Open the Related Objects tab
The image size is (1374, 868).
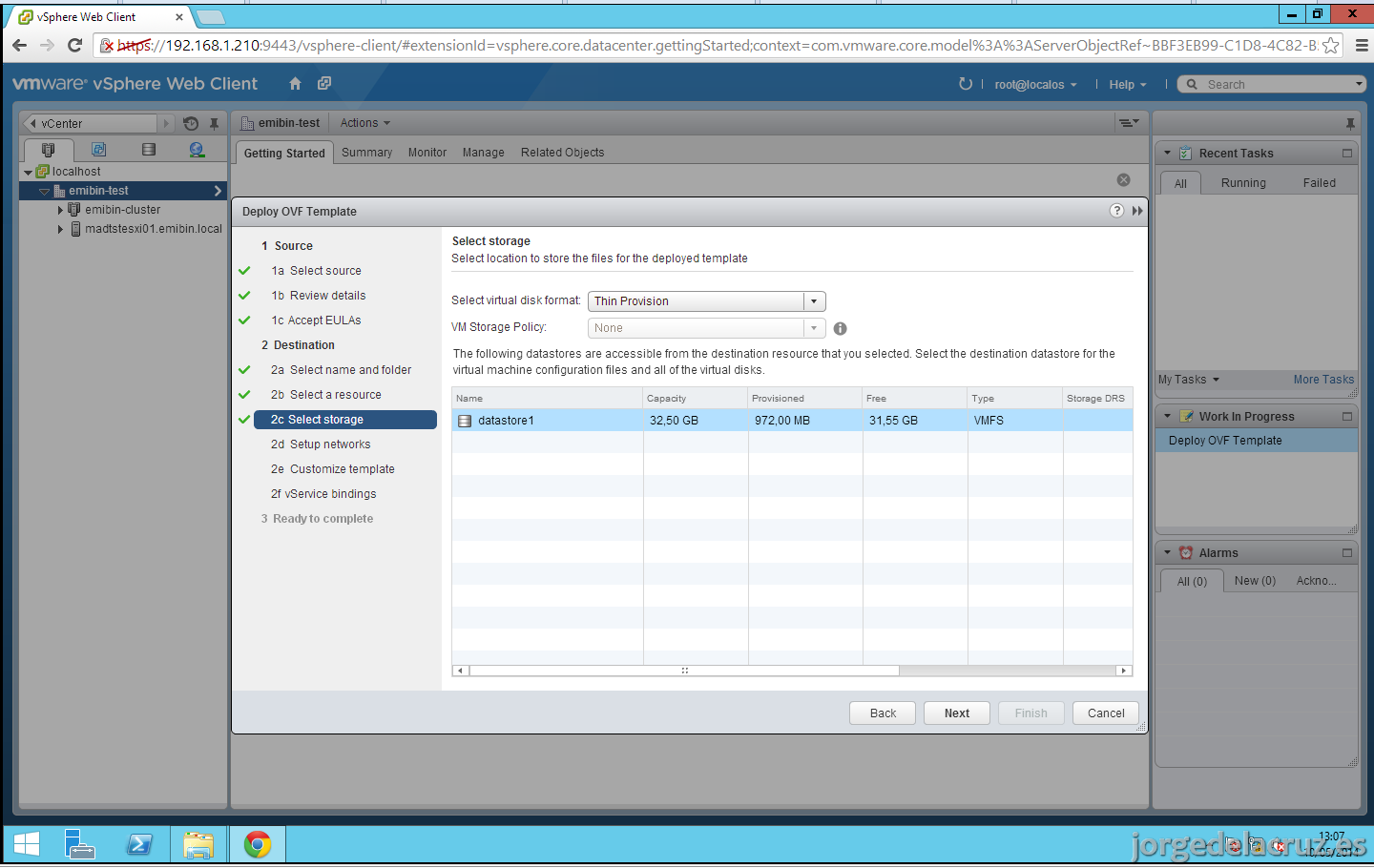[563, 153]
